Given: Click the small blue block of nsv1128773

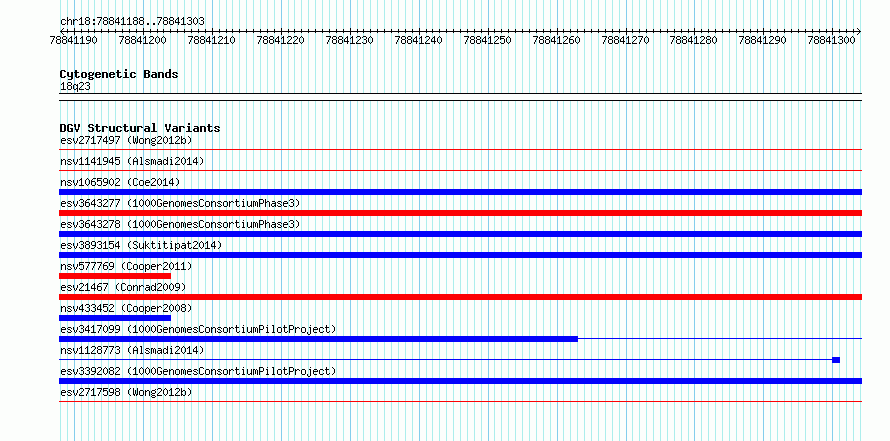Looking at the screenshot, I should pyautogui.click(x=836, y=360).
